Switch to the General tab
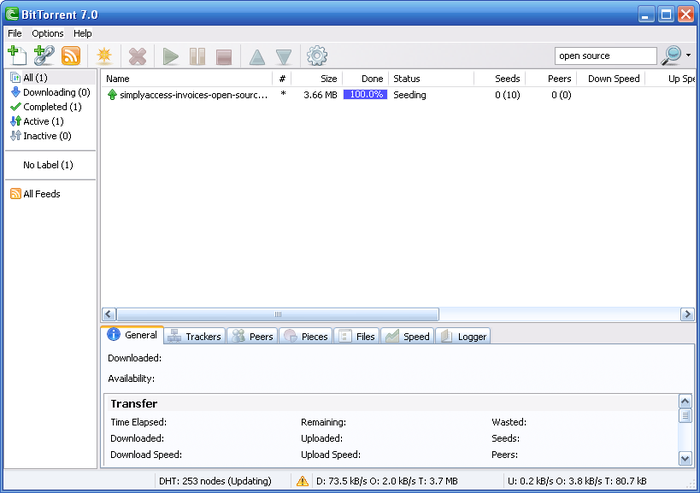 point(132,335)
